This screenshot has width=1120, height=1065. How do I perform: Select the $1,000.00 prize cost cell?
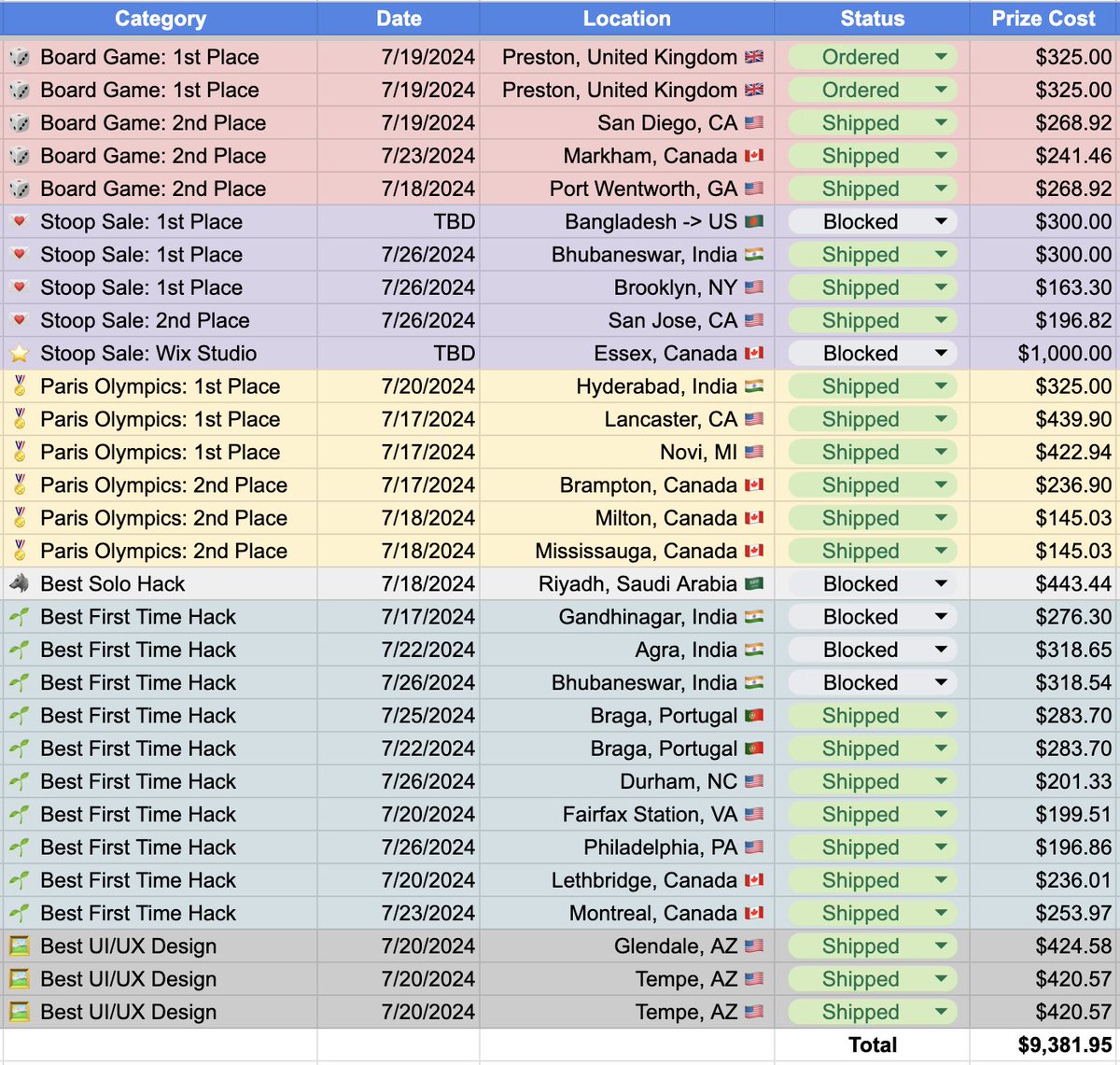click(1043, 354)
